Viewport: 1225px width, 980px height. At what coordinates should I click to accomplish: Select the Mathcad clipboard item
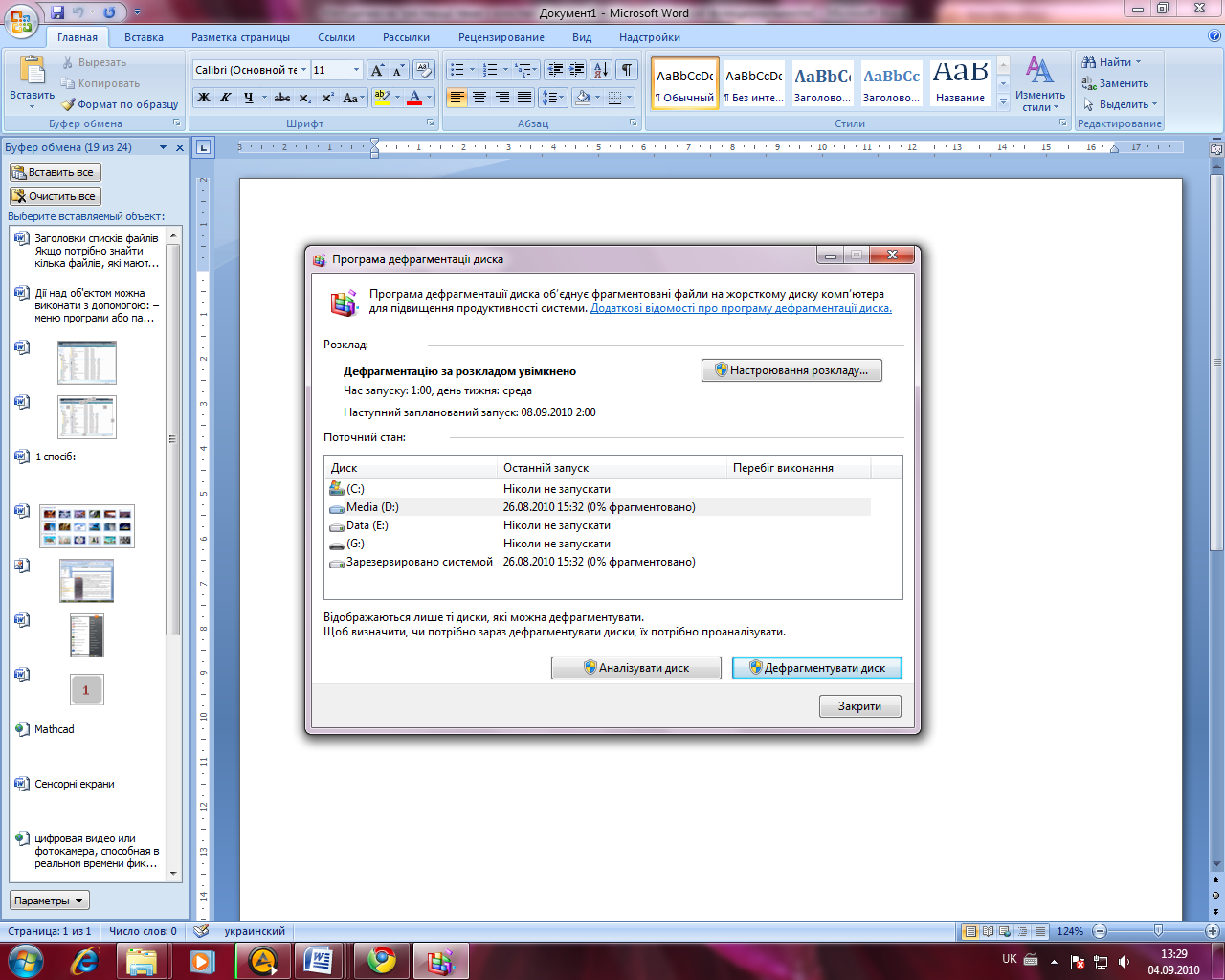click(x=89, y=729)
